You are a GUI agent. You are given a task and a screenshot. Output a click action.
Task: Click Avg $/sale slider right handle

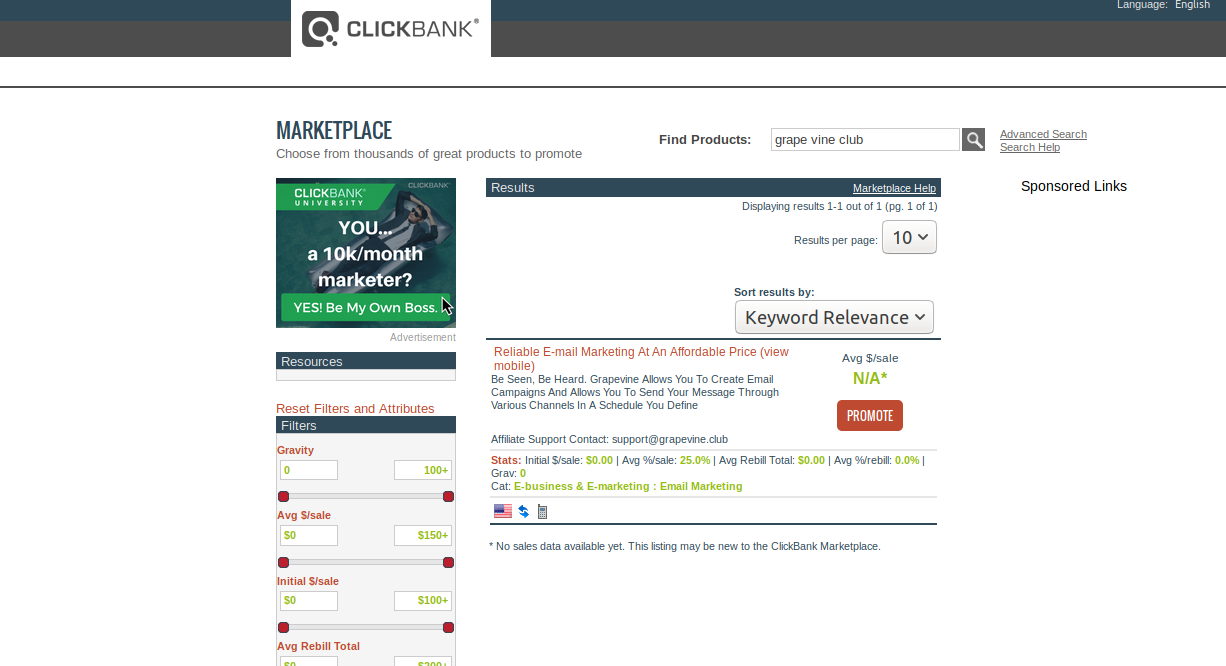448,562
